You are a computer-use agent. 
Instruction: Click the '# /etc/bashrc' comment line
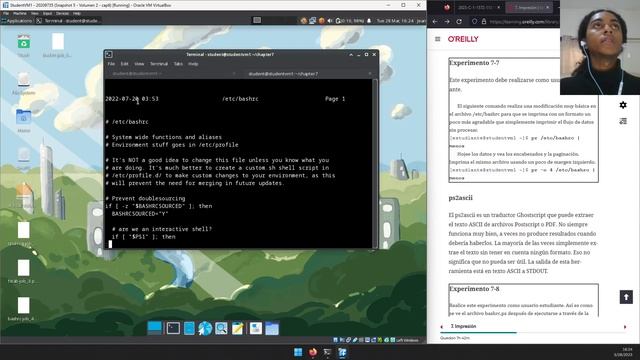(x=127, y=122)
